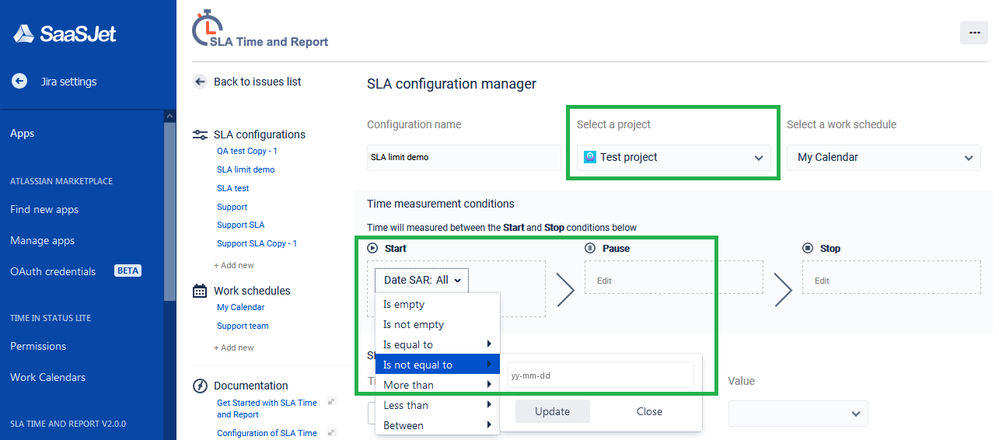Open the three-dots more options menu
The width and height of the screenshot is (999, 440).
(974, 32)
